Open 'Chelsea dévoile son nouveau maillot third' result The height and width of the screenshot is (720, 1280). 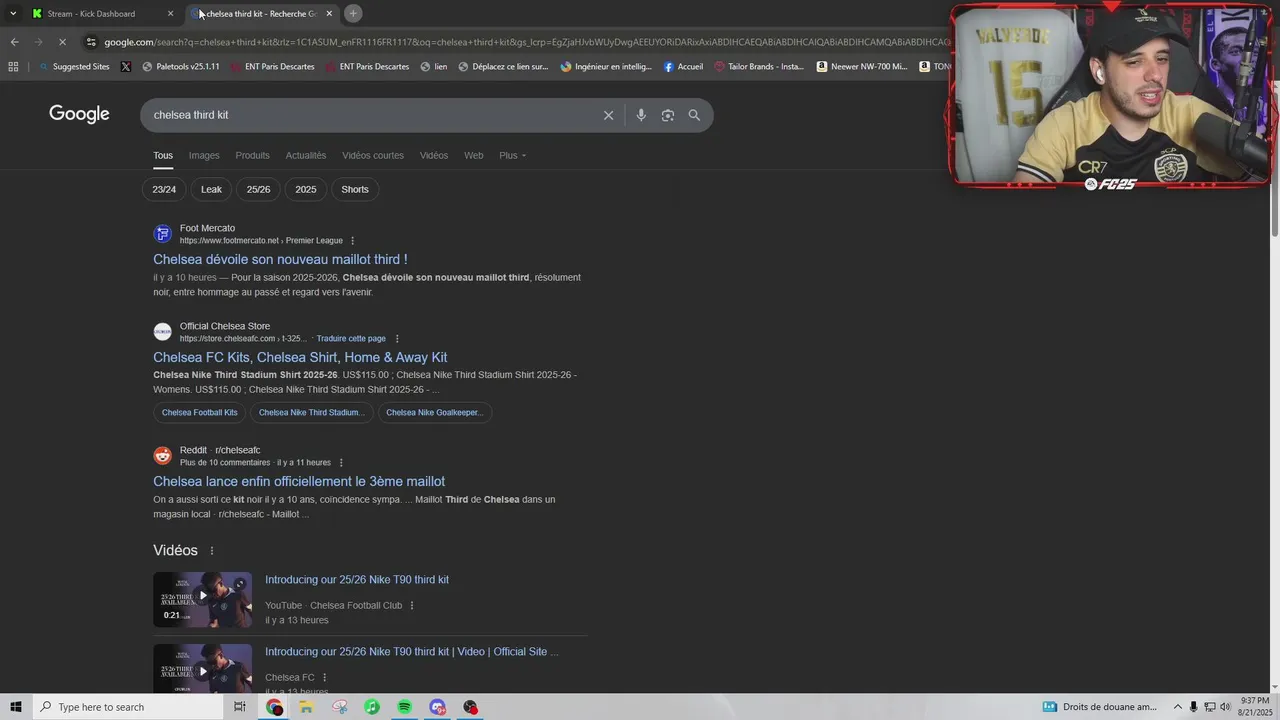280,260
